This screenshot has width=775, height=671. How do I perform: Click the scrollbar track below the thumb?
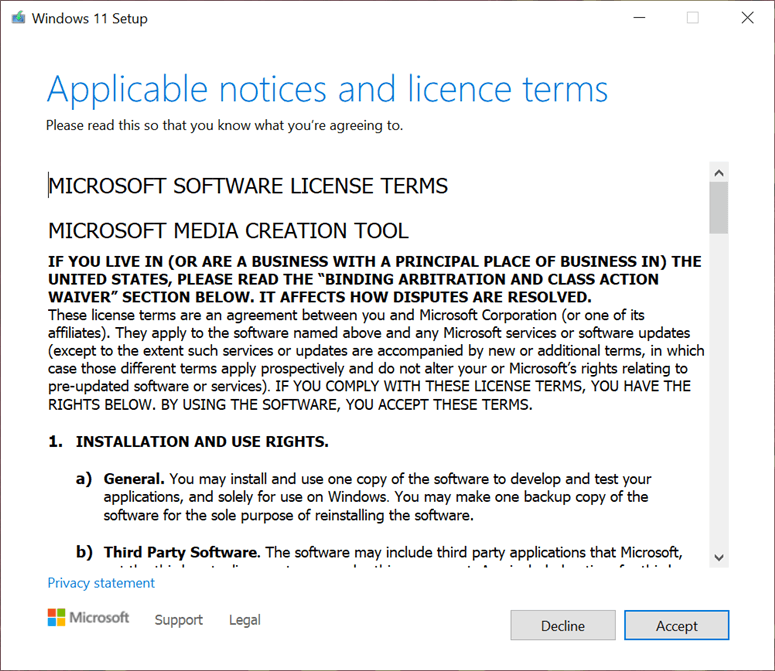719,390
